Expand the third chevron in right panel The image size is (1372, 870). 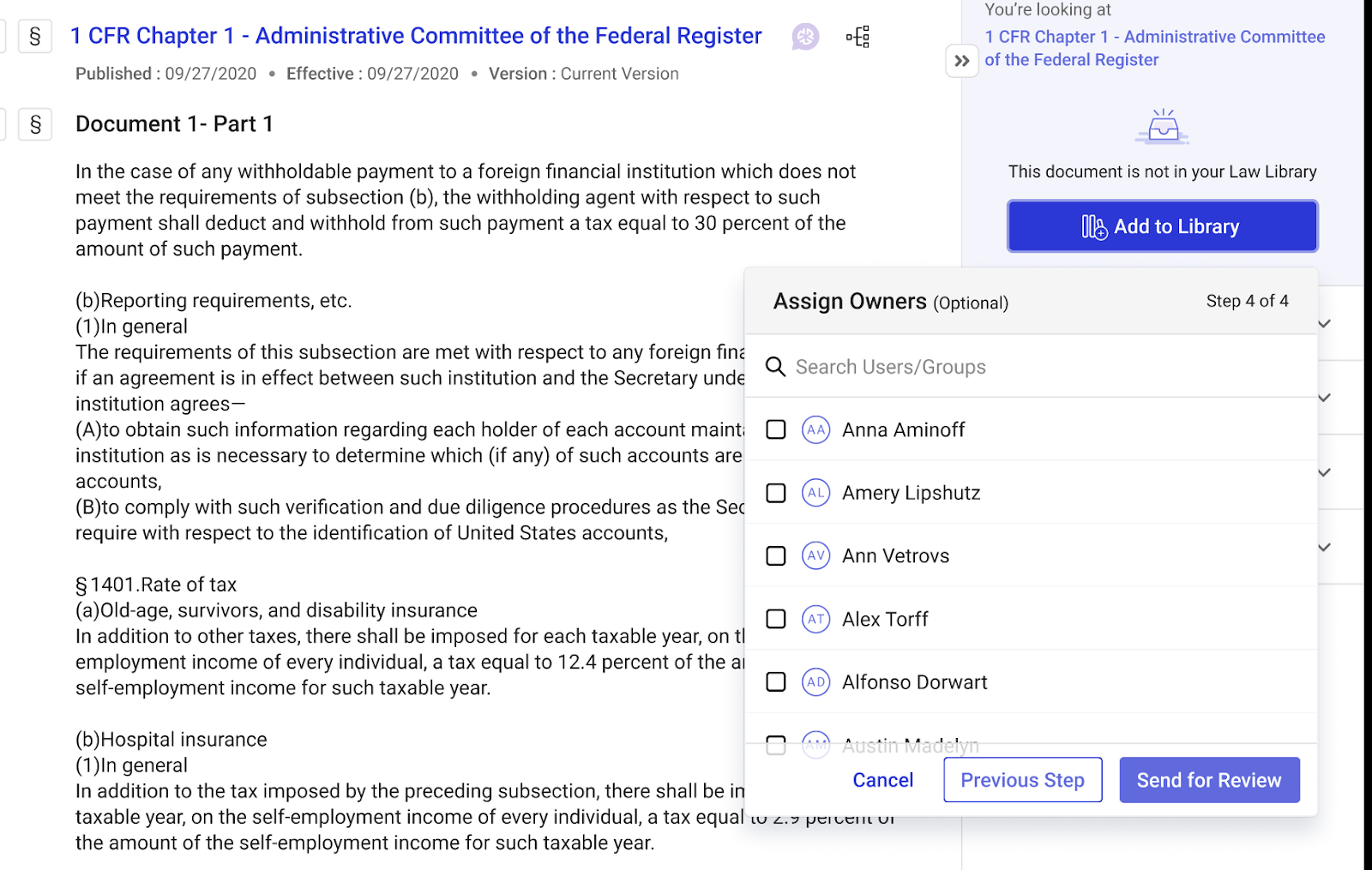pos(1325,472)
